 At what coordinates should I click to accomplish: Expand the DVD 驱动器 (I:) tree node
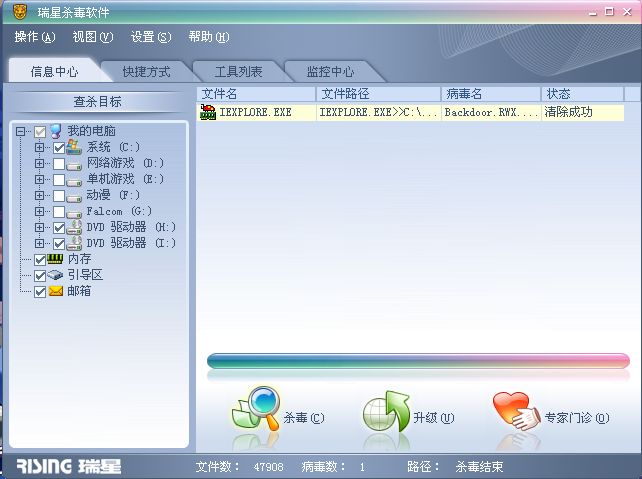(39, 243)
